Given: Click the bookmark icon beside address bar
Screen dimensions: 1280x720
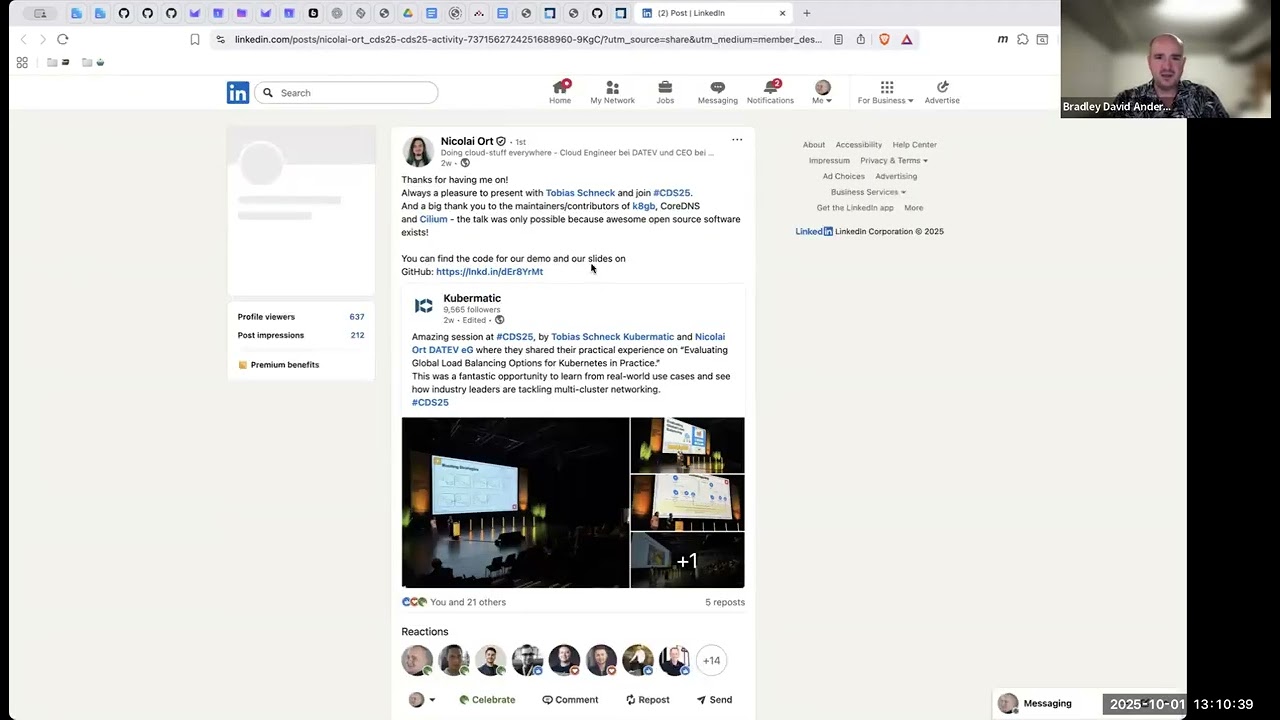Looking at the screenshot, I should pyautogui.click(x=194, y=39).
